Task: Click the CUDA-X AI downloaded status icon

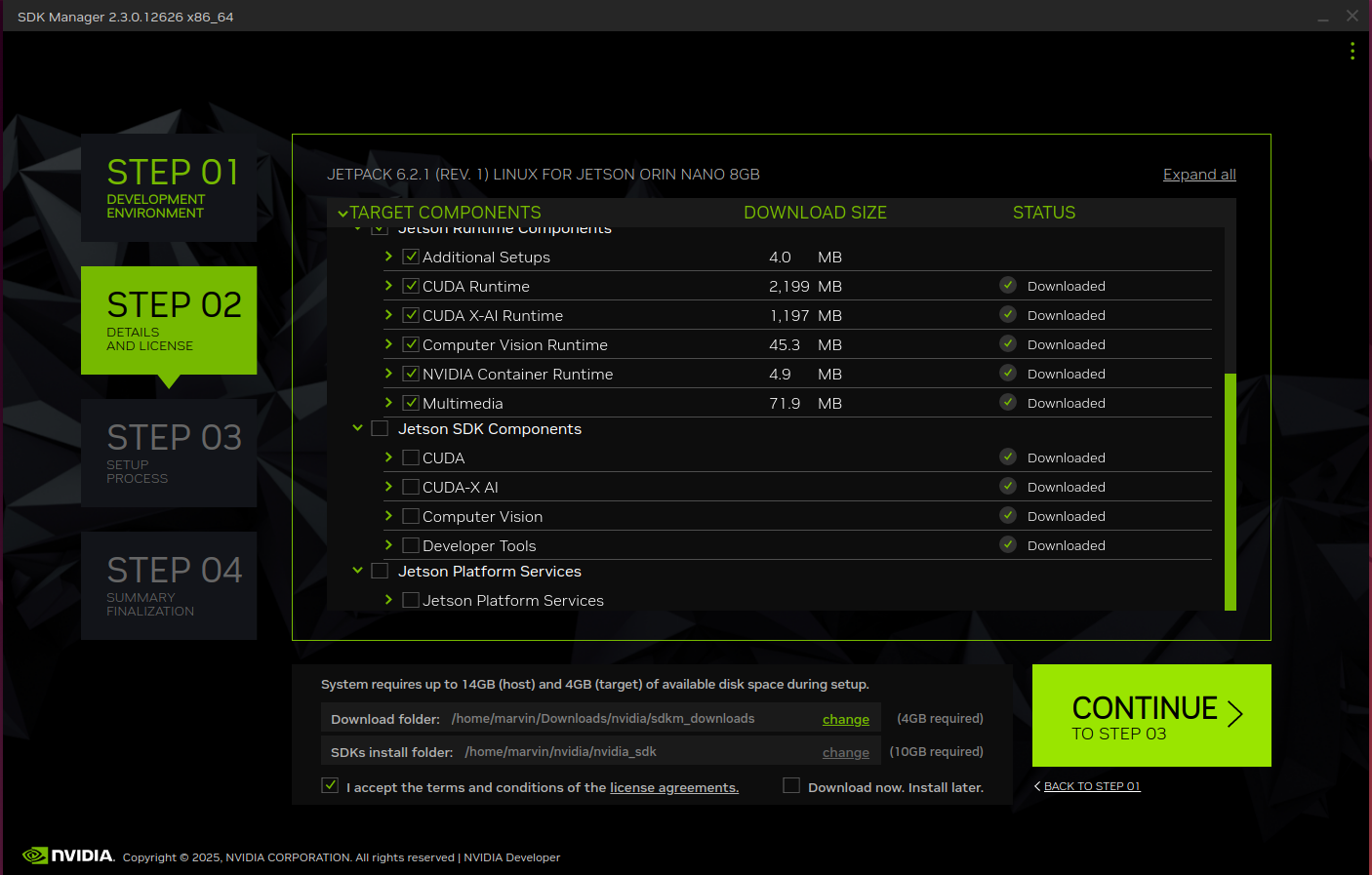Action: point(1008,486)
